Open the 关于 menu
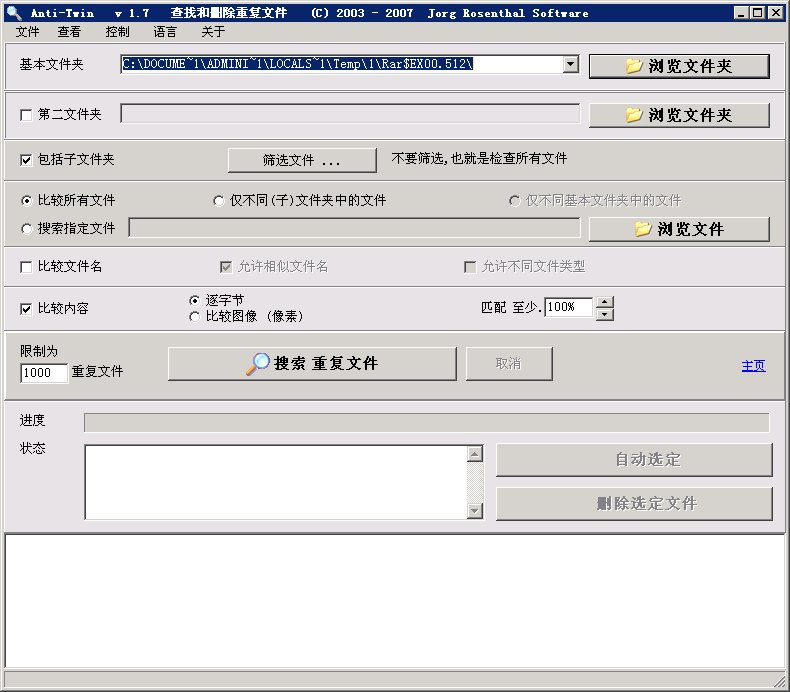The image size is (790, 692). [213, 32]
